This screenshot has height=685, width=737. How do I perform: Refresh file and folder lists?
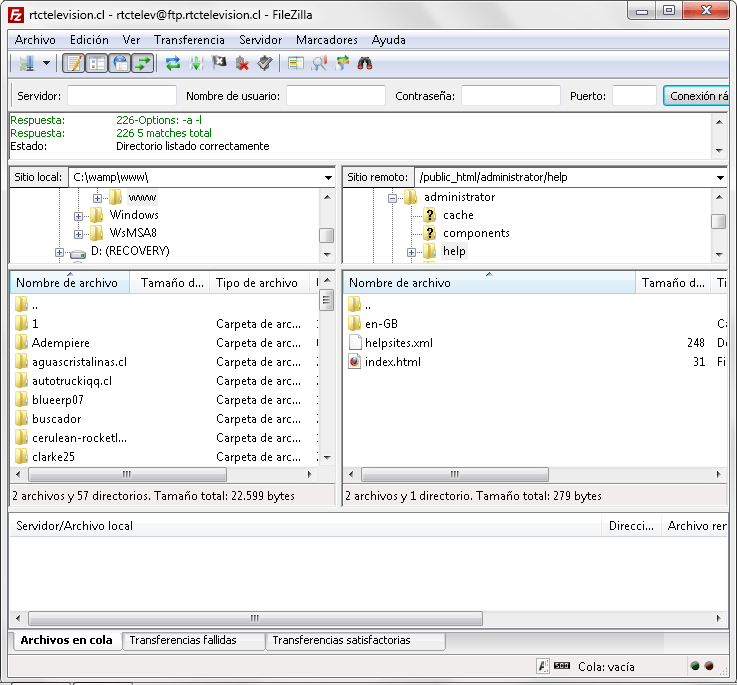click(x=173, y=63)
